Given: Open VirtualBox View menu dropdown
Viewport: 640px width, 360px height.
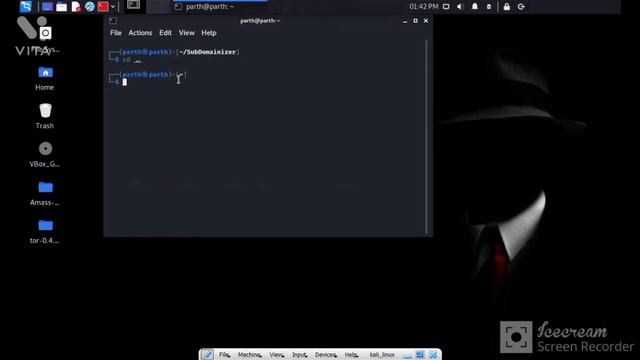Looking at the screenshot, I should 276,355.
